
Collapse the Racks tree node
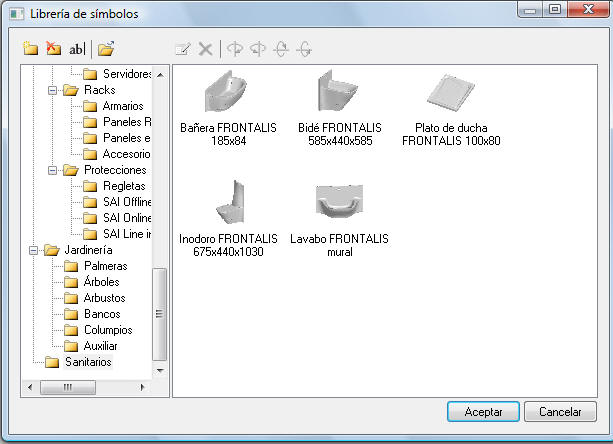(x=52, y=90)
